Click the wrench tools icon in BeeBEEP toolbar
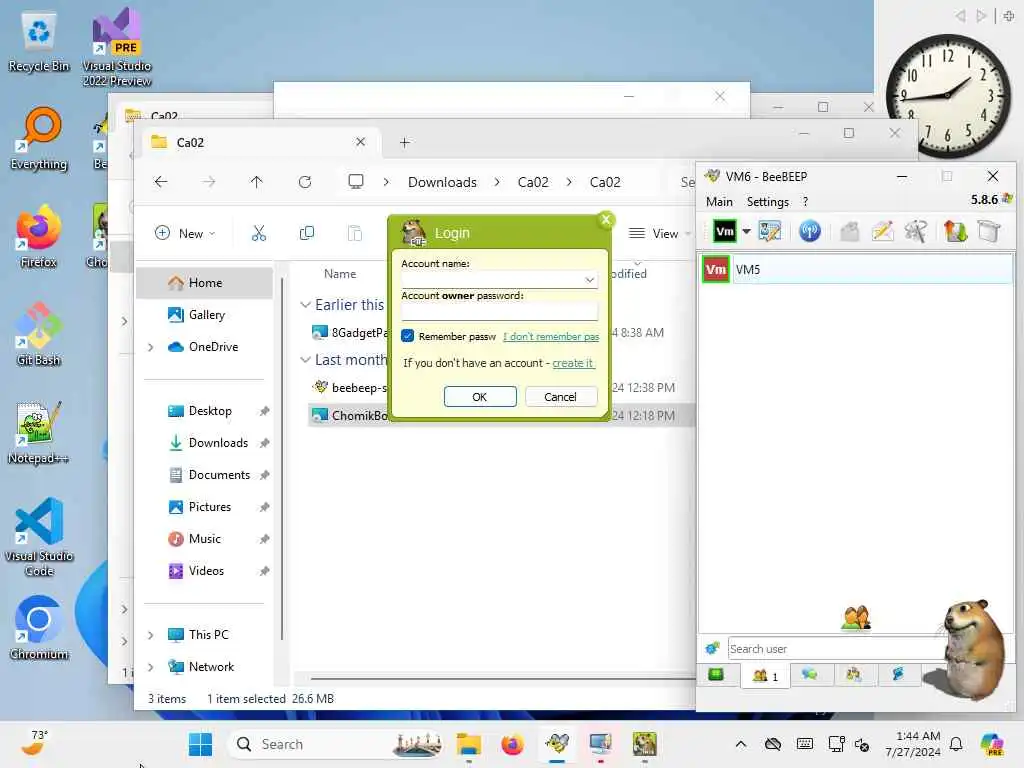 click(916, 231)
